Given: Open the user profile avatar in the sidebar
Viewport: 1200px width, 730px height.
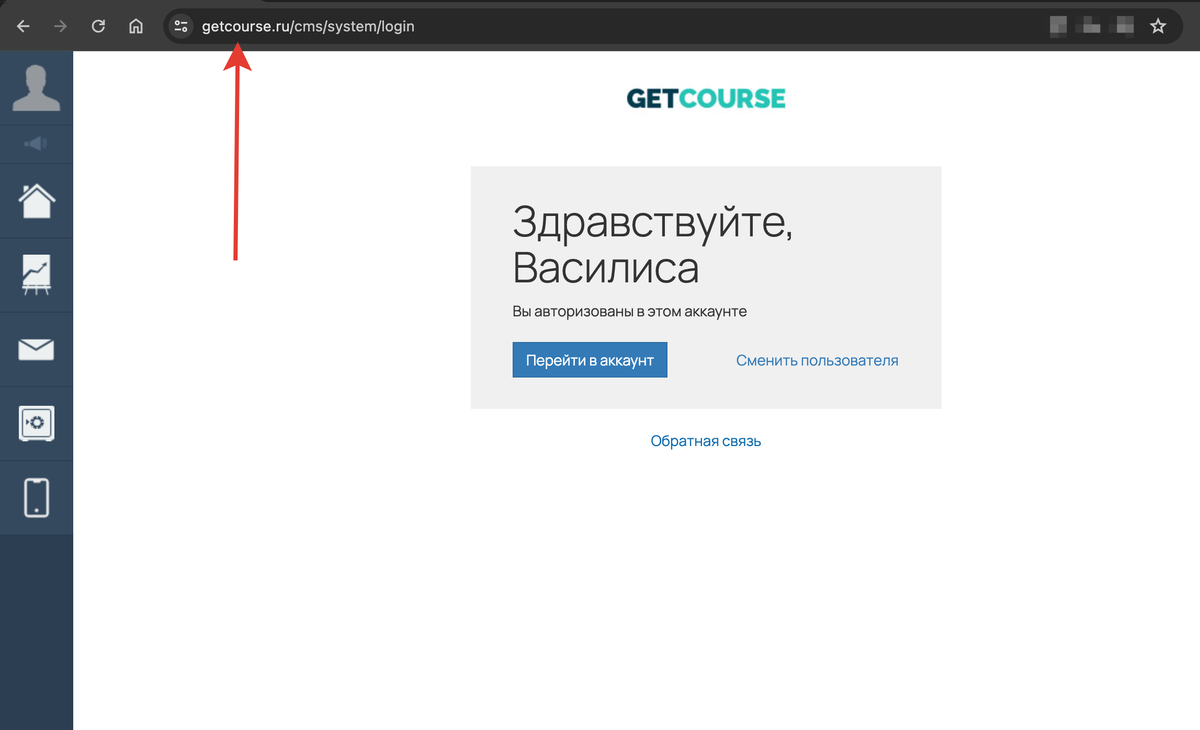Looking at the screenshot, I should 36,87.
